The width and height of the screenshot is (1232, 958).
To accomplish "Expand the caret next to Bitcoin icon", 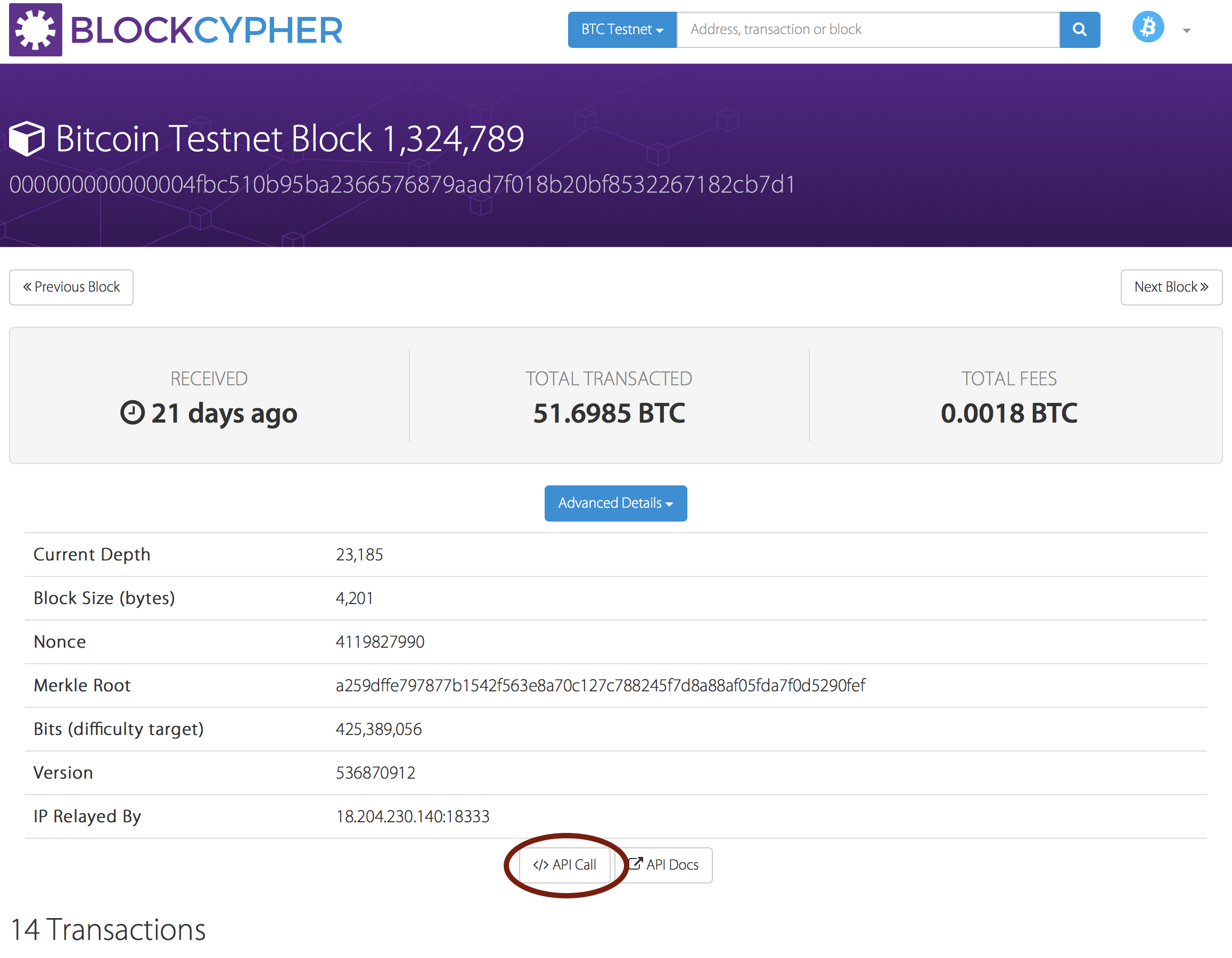I will (1186, 31).
